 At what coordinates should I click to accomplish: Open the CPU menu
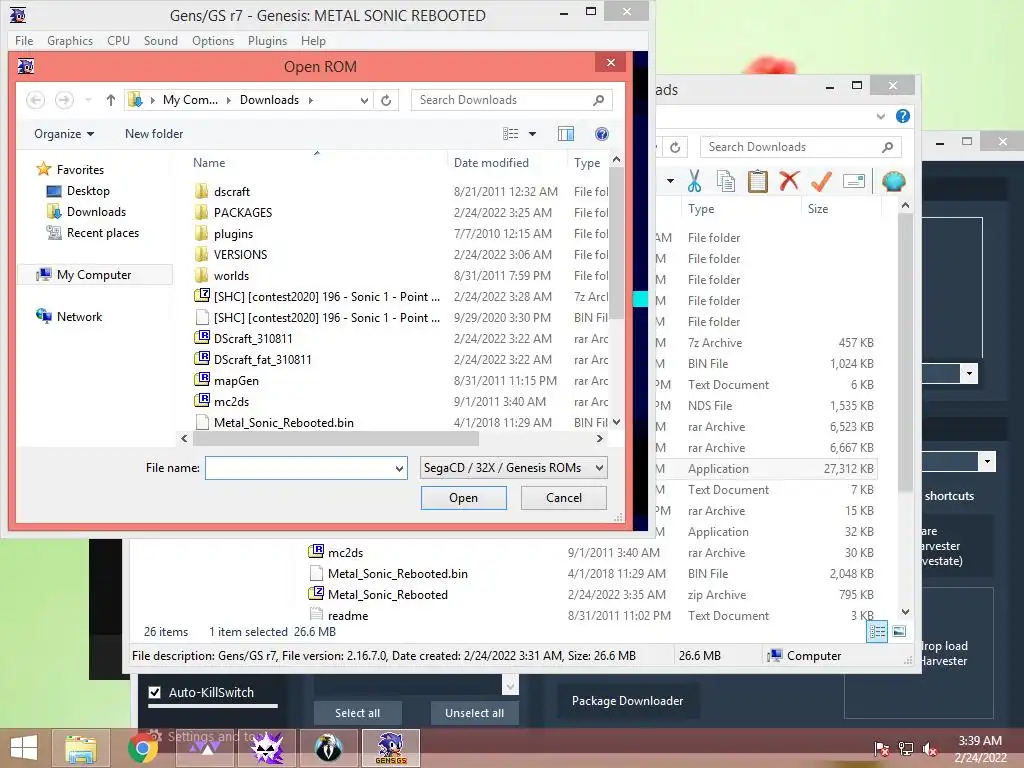[118, 40]
